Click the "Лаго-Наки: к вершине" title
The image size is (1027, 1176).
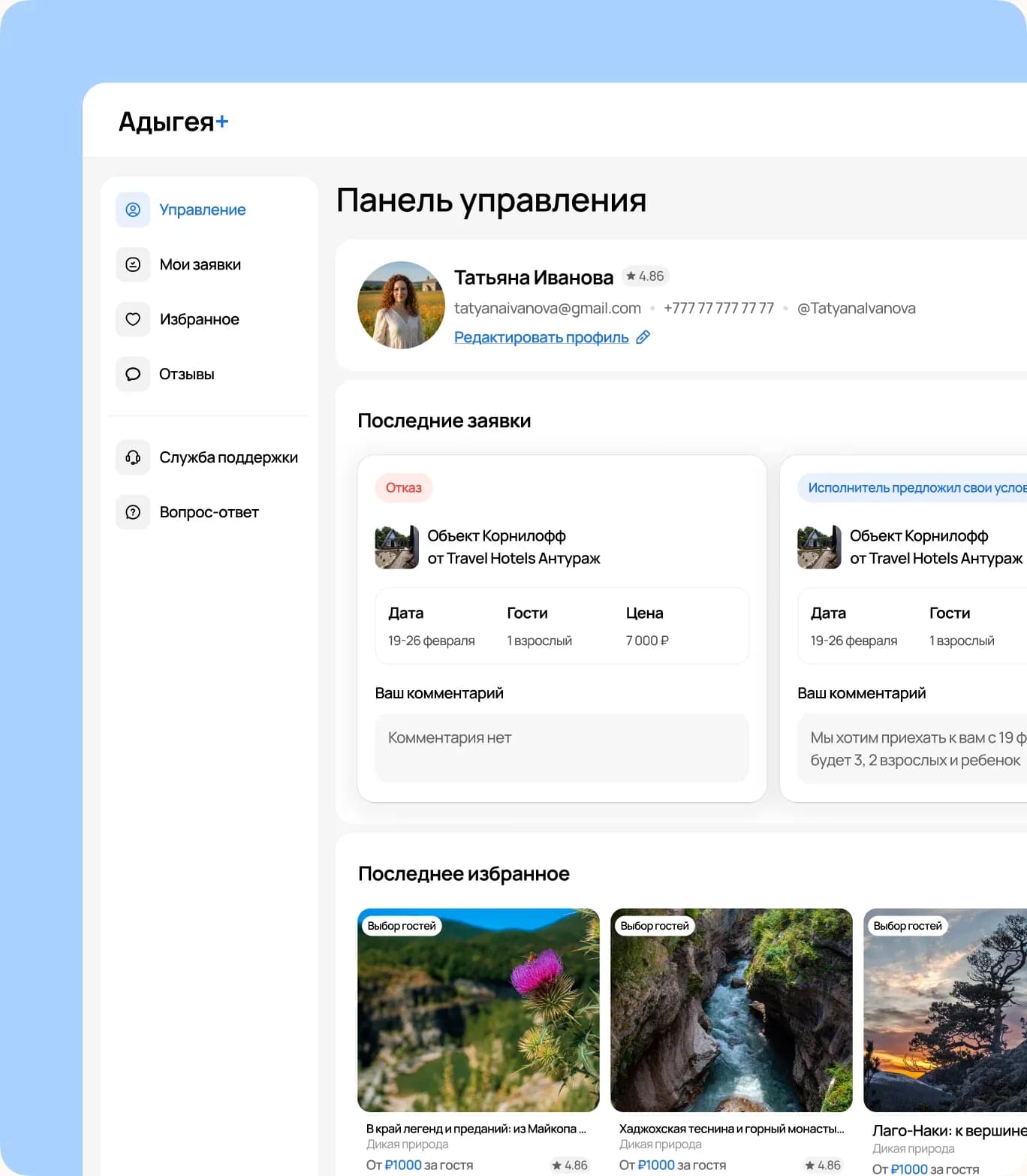949,1131
